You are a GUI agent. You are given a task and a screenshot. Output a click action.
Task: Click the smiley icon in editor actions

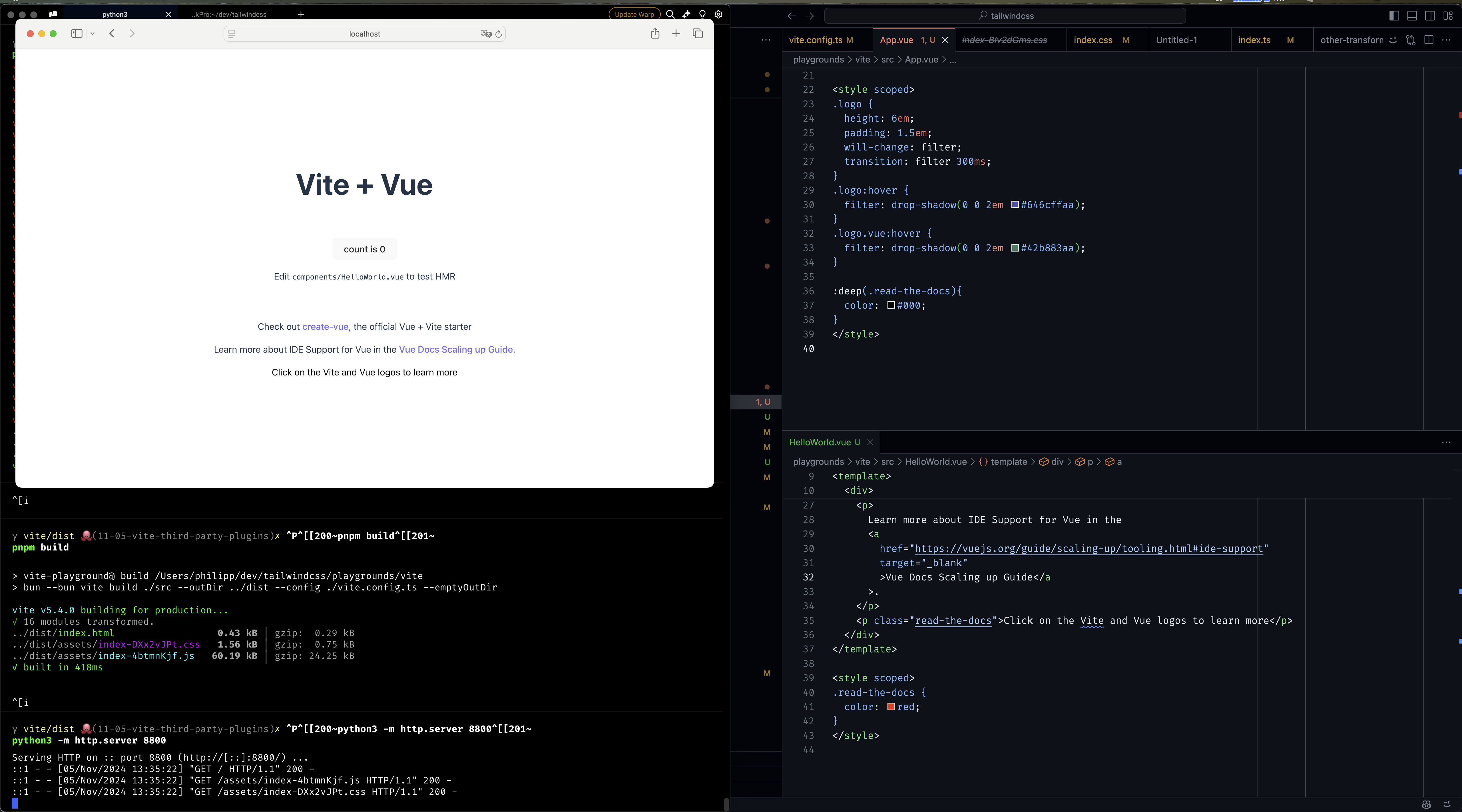pos(1393,40)
